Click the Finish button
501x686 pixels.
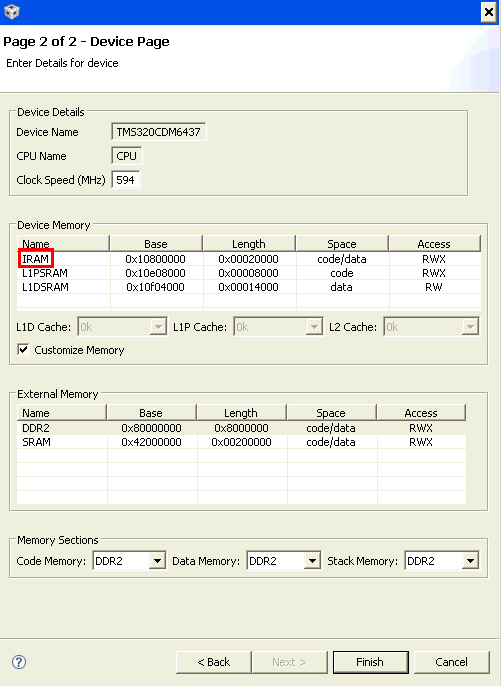(370, 662)
